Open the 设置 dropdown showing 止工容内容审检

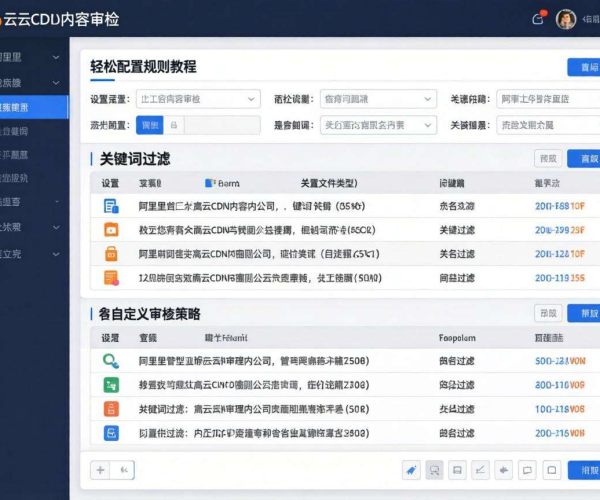pos(198,99)
